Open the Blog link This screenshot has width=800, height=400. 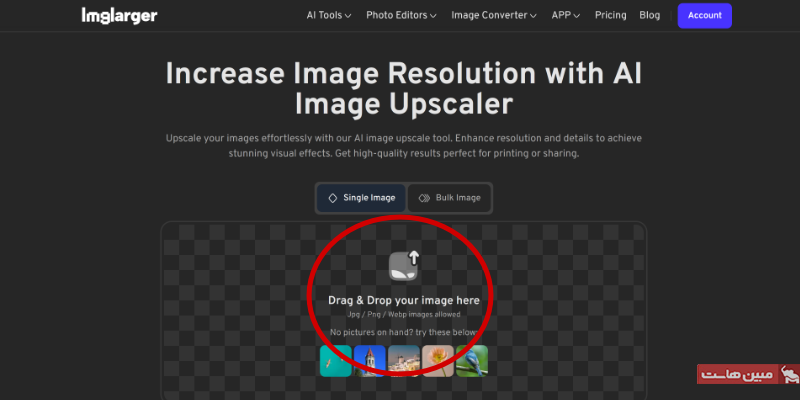point(649,15)
